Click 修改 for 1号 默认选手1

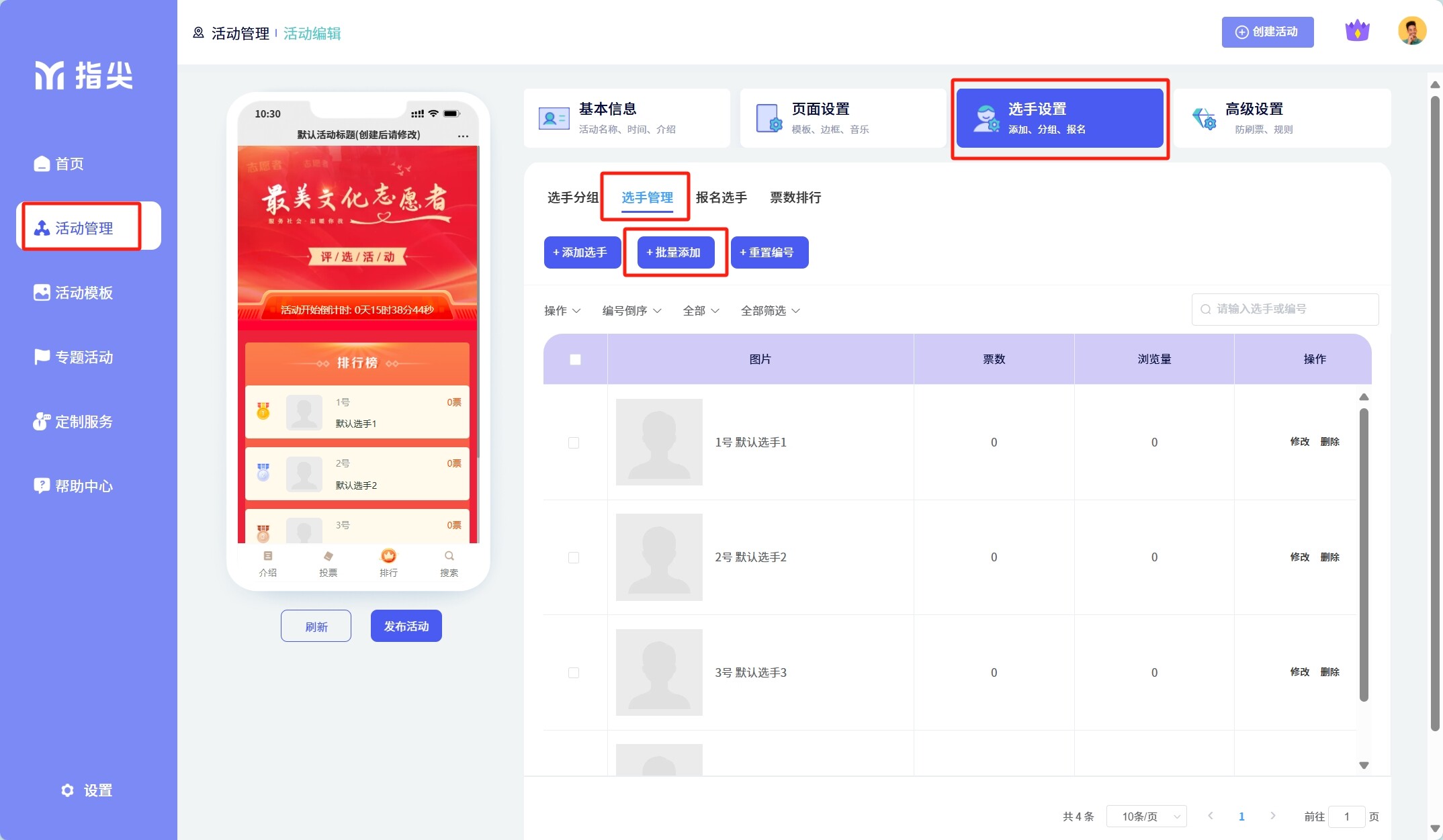(x=1299, y=442)
